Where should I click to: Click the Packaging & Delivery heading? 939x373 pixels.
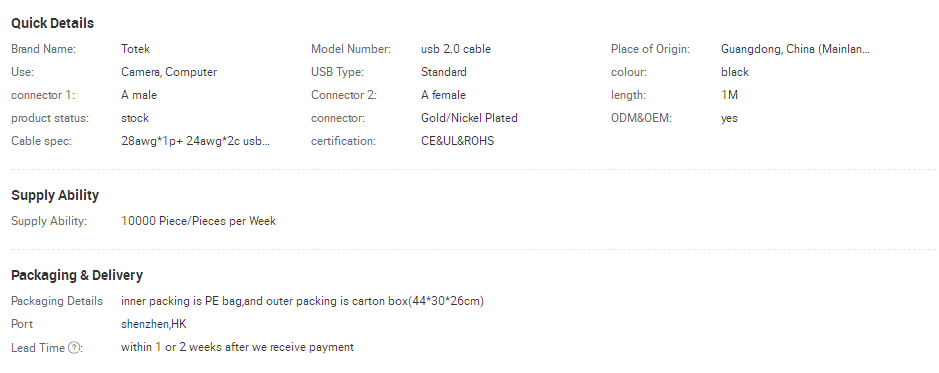pyautogui.click(x=77, y=275)
